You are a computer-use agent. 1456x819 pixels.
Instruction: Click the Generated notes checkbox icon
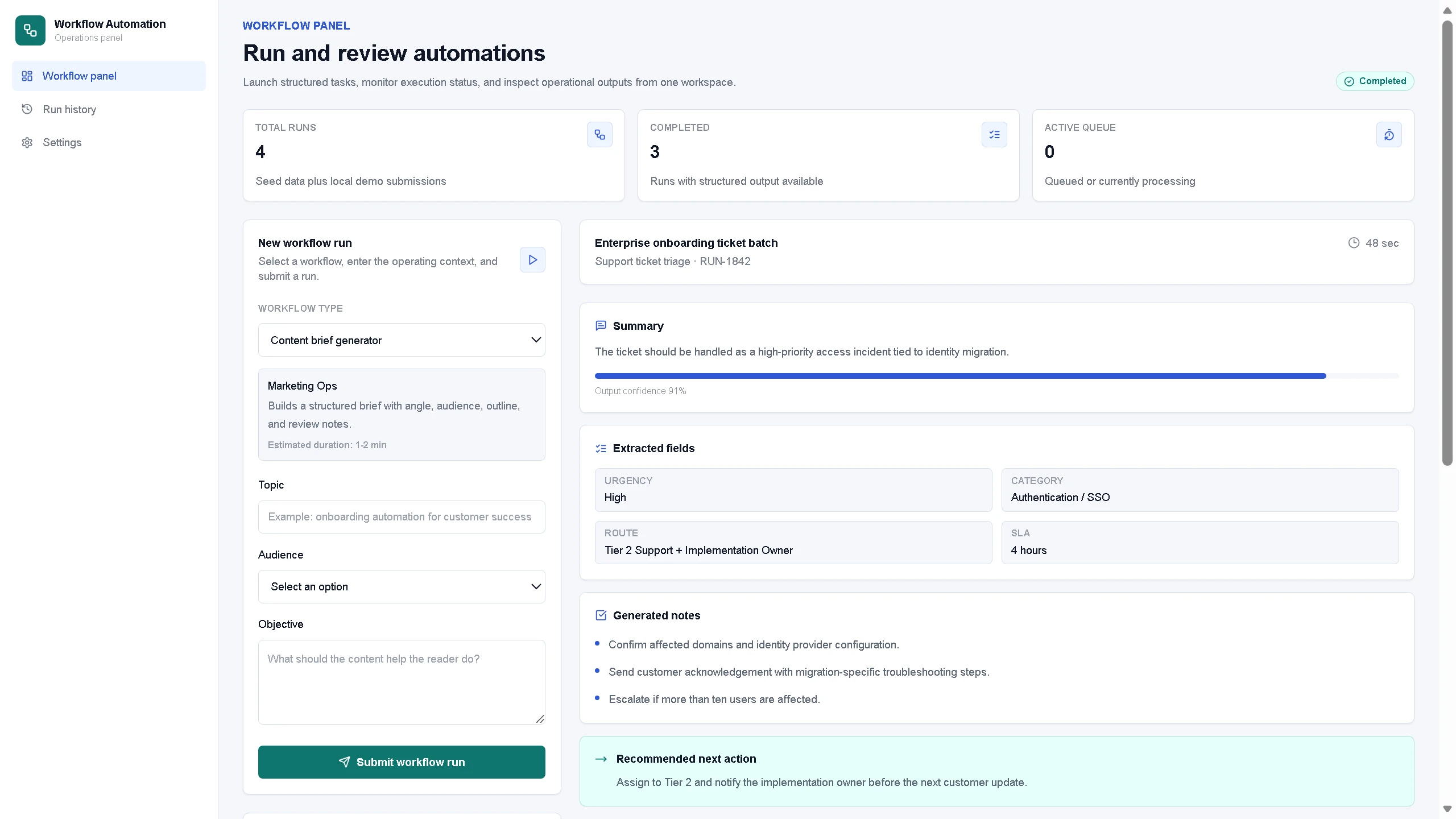(x=601, y=615)
